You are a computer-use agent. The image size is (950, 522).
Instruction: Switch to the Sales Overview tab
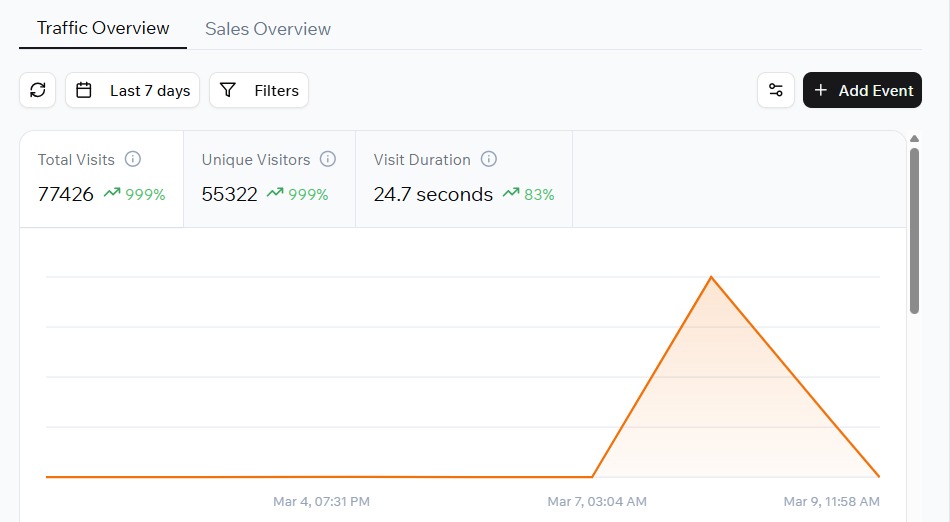pos(268,29)
